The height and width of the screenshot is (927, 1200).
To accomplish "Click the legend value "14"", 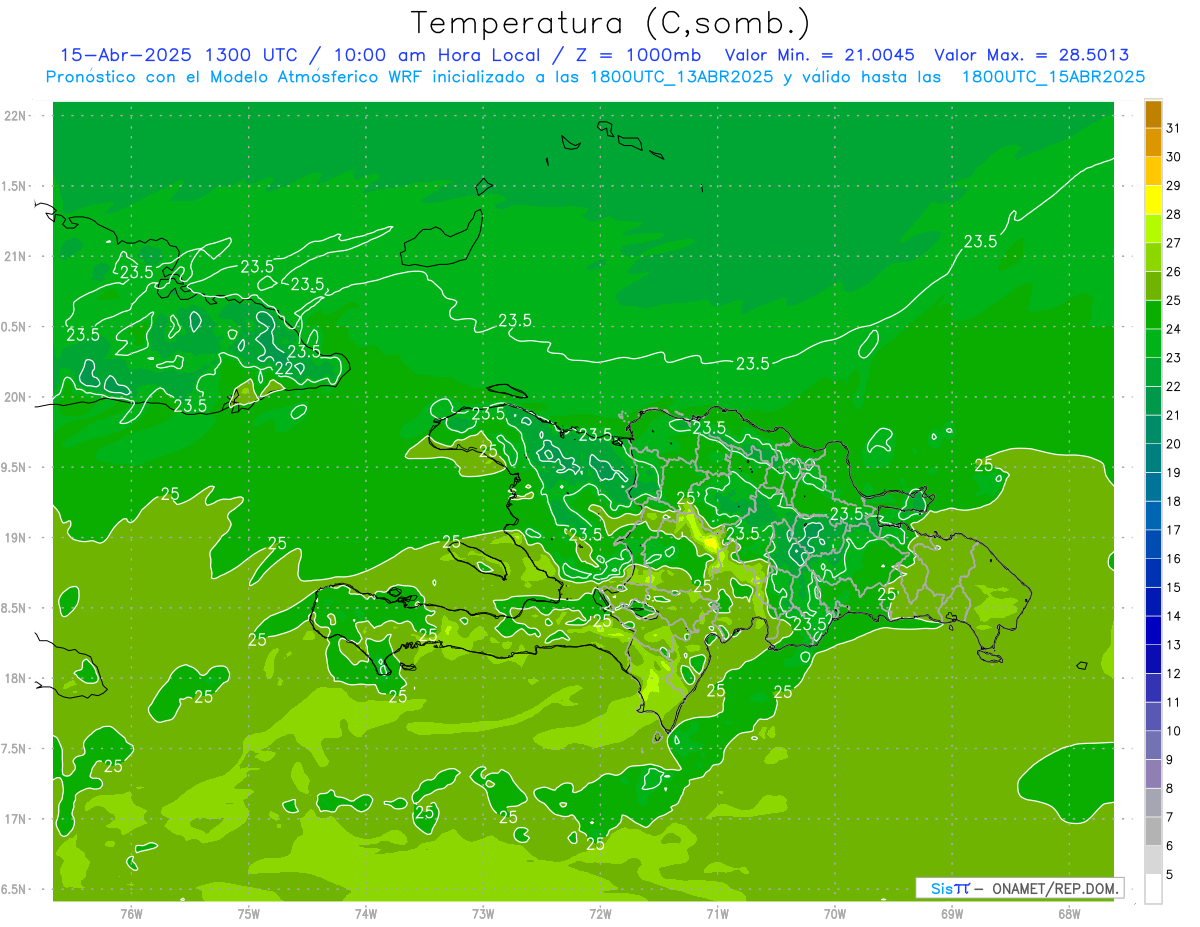I will pos(1173,616).
